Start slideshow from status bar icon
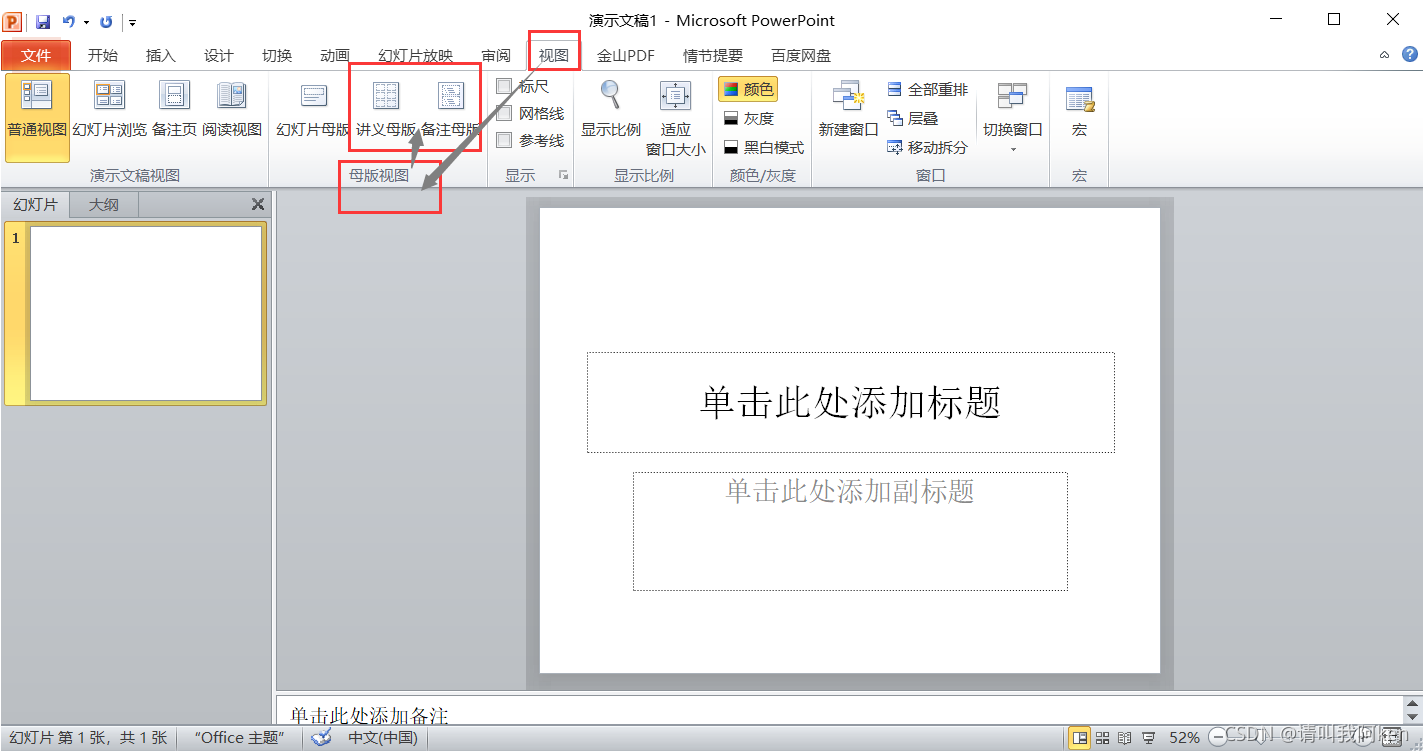The image size is (1424, 752). [x=1148, y=738]
